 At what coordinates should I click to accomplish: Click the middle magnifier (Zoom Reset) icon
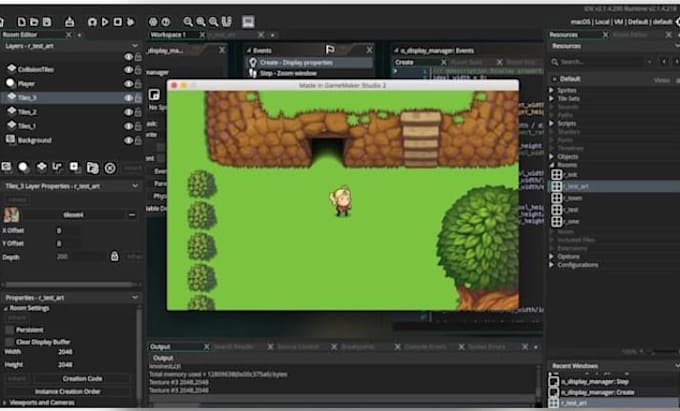coord(201,22)
